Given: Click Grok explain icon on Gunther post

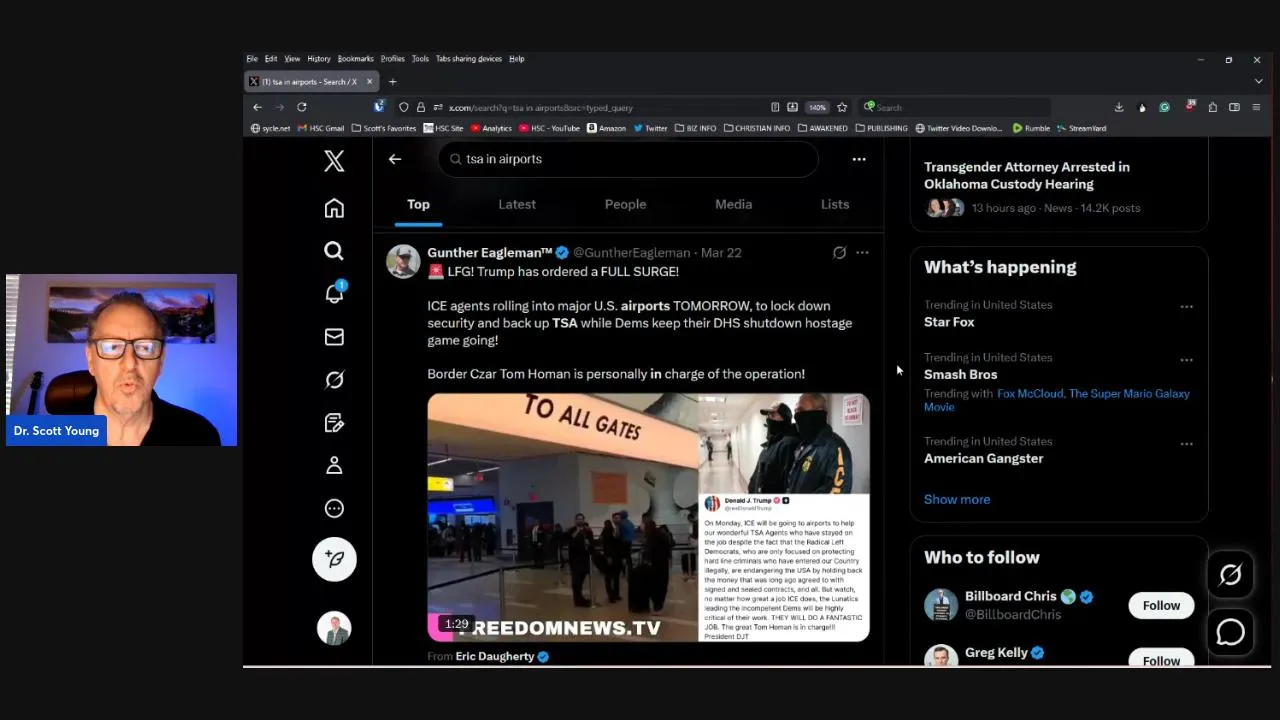Looking at the screenshot, I should (839, 253).
